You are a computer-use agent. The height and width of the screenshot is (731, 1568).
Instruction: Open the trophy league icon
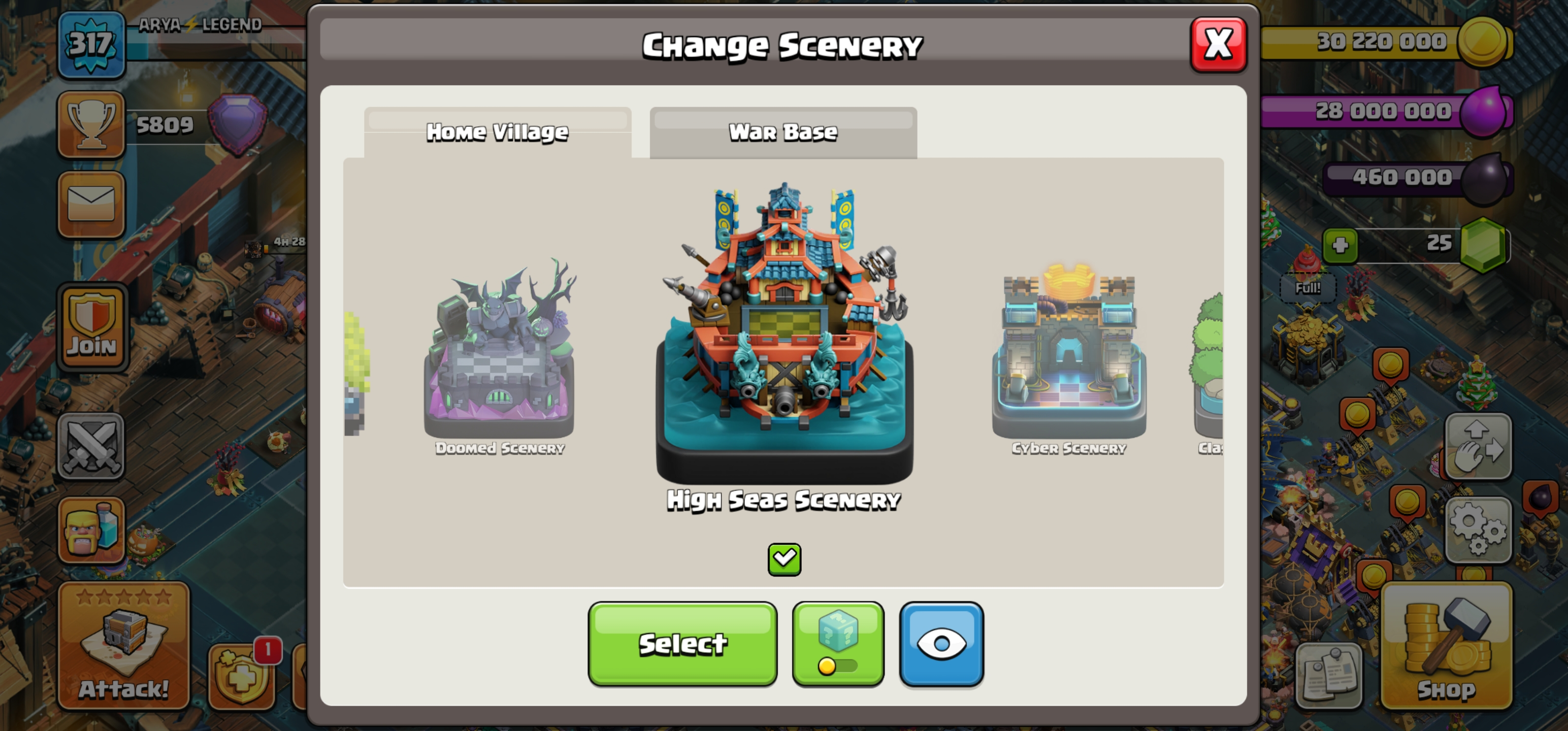pyautogui.click(x=91, y=125)
